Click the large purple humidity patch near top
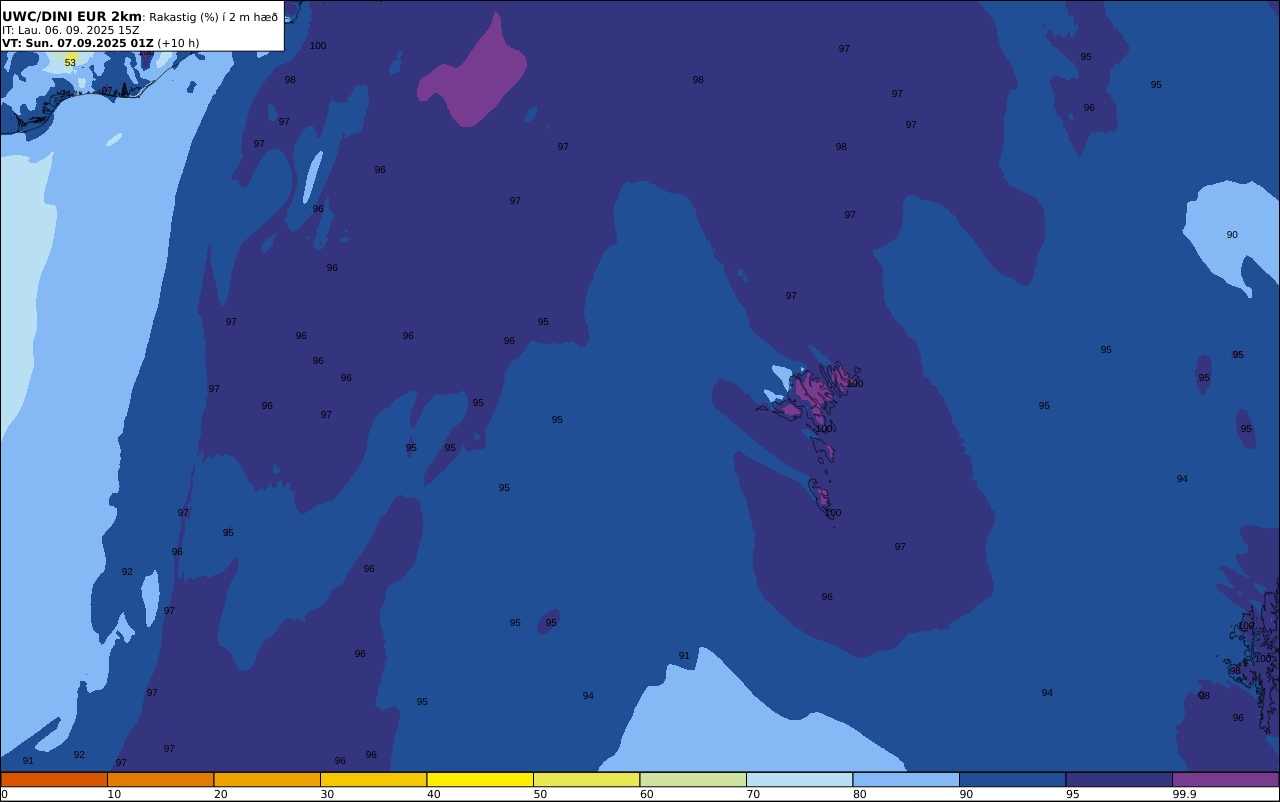 475,78
